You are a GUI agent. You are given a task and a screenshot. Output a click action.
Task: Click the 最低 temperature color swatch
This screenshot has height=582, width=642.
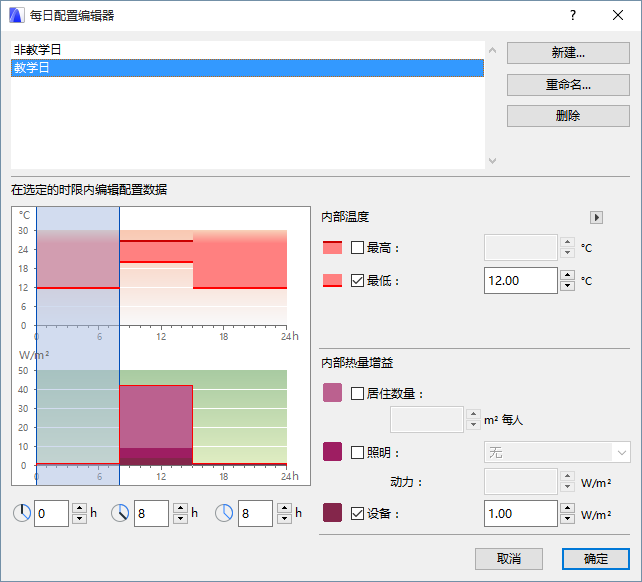(x=332, y=281)
